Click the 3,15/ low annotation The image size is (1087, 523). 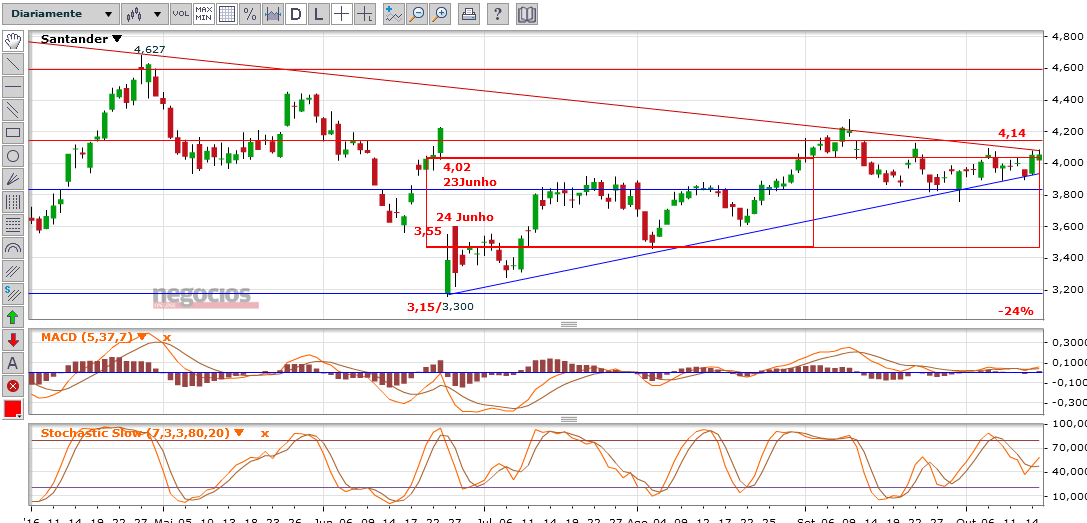pyautogui.click(x=424, y=306)
